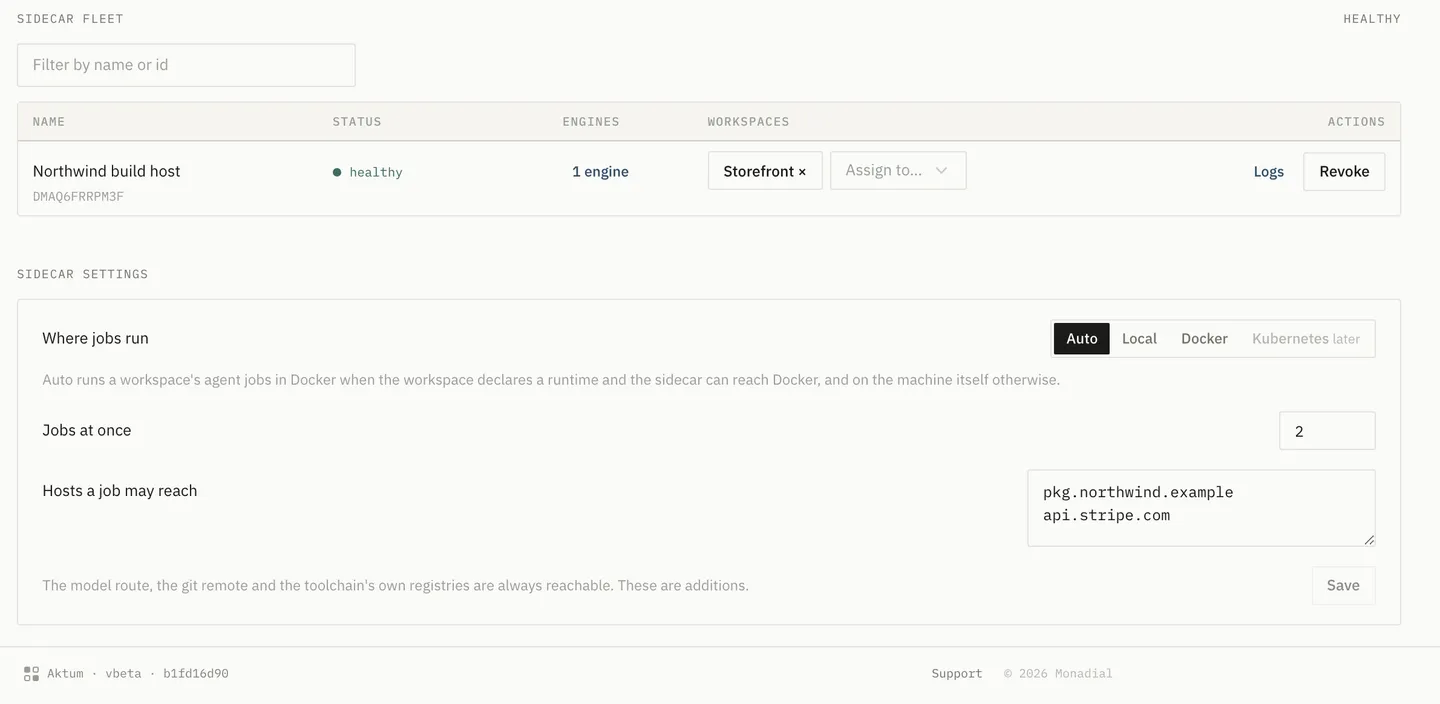This screenshot has width=1440, height=704.
Task: Revoke the Northwind build host sidecar
Action: pyautogui.click(x=1344, y=172)
